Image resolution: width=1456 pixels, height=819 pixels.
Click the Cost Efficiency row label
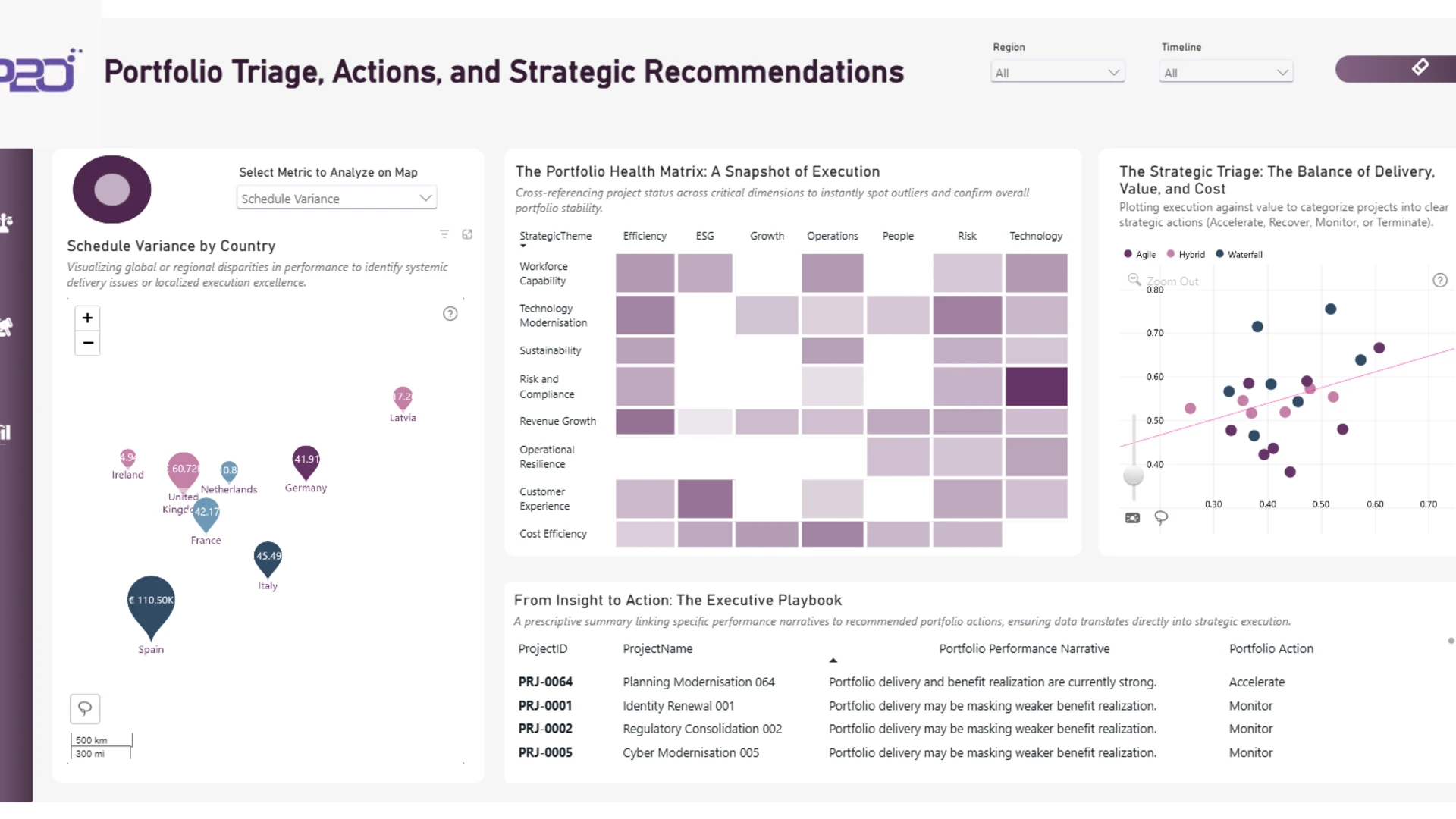coord(553,534)
